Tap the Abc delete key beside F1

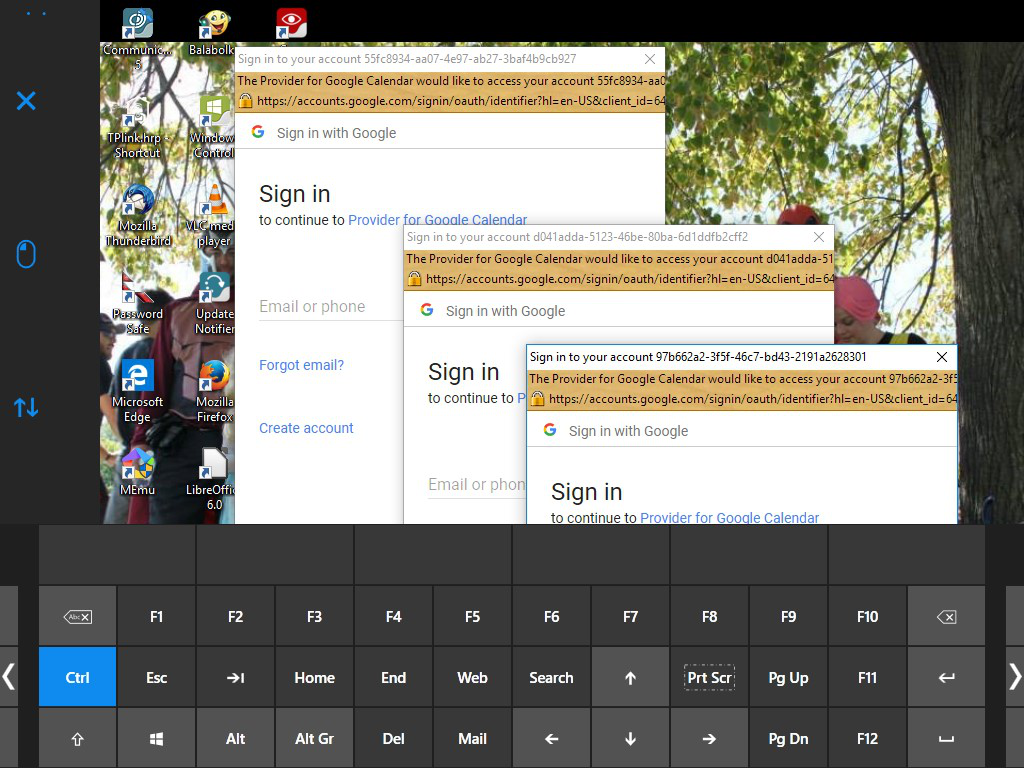click(78, 616)
